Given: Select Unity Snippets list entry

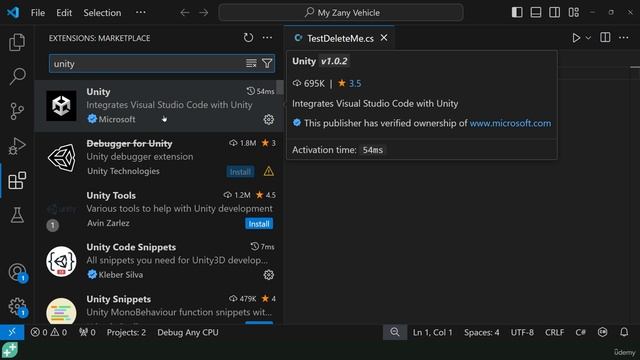Looking at the screenshot, I should click(x=159, y=307).
